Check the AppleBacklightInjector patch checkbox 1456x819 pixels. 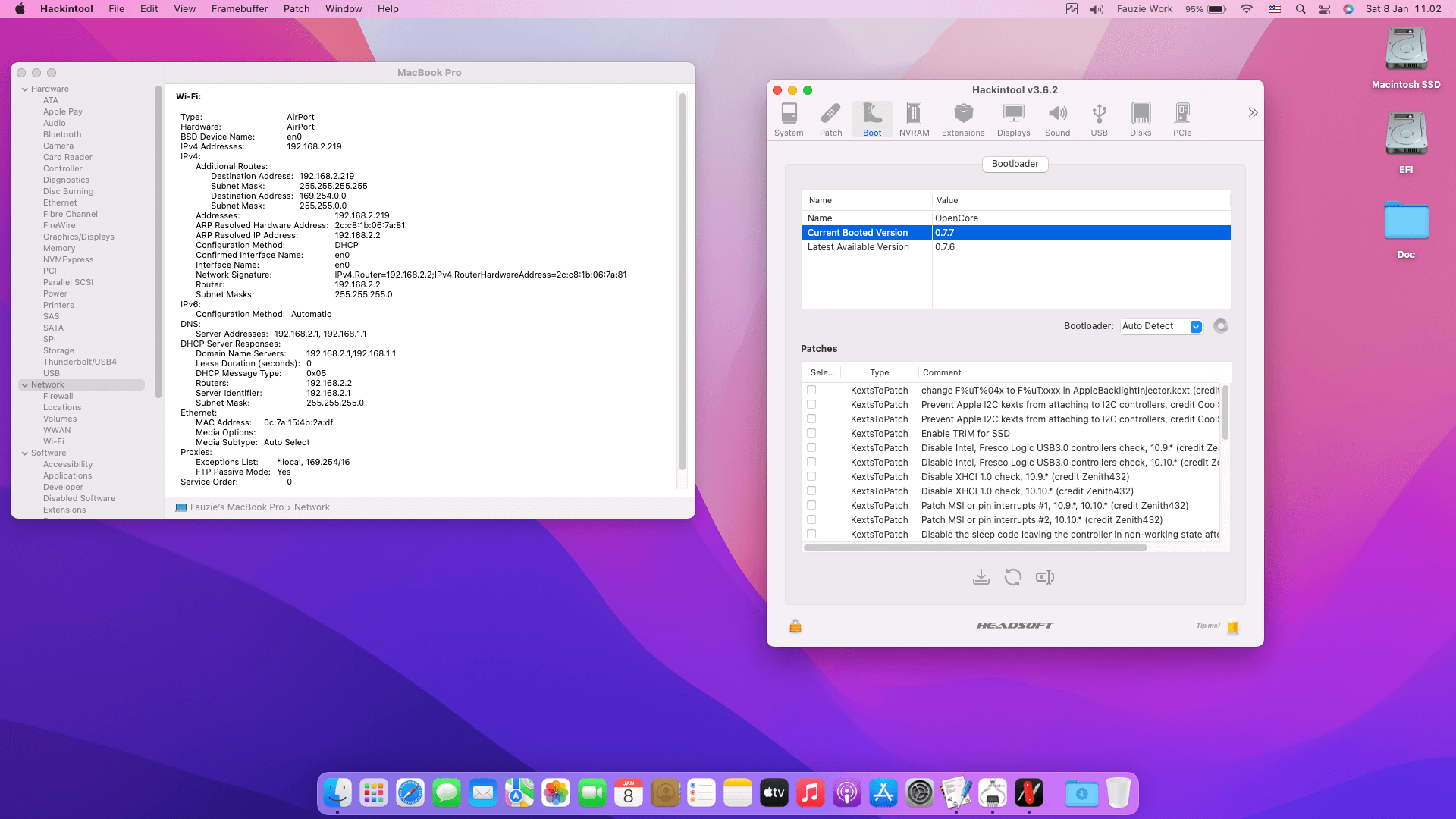tap(811, 390)
